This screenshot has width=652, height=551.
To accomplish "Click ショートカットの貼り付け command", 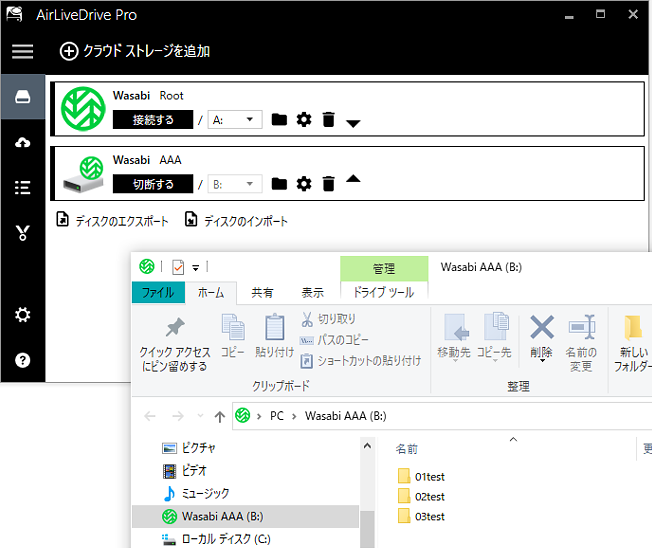I will coord(360,361).
